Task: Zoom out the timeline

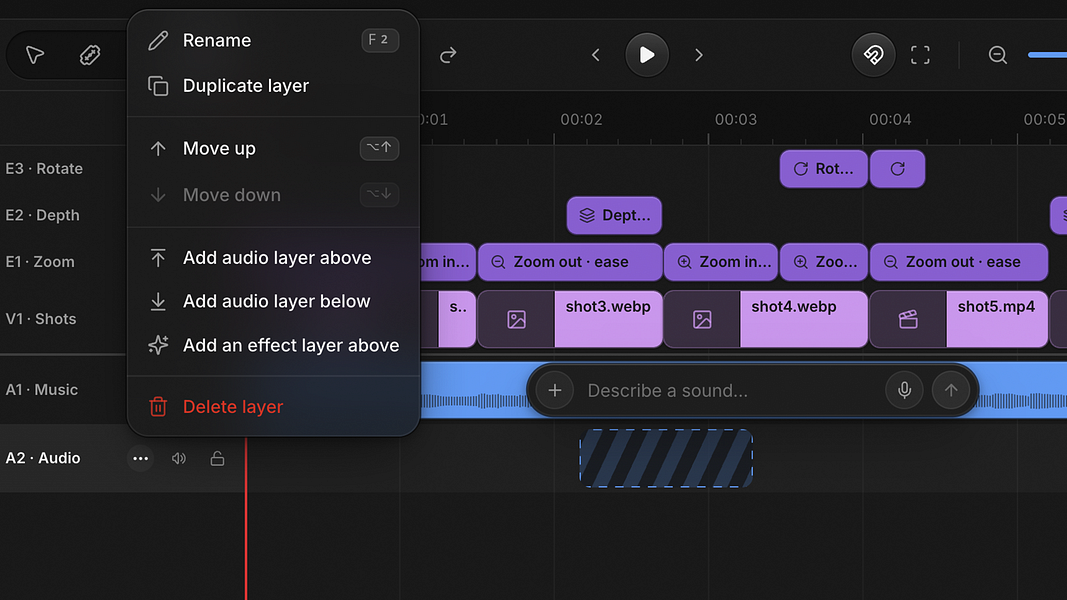Action: click(998, 55)
